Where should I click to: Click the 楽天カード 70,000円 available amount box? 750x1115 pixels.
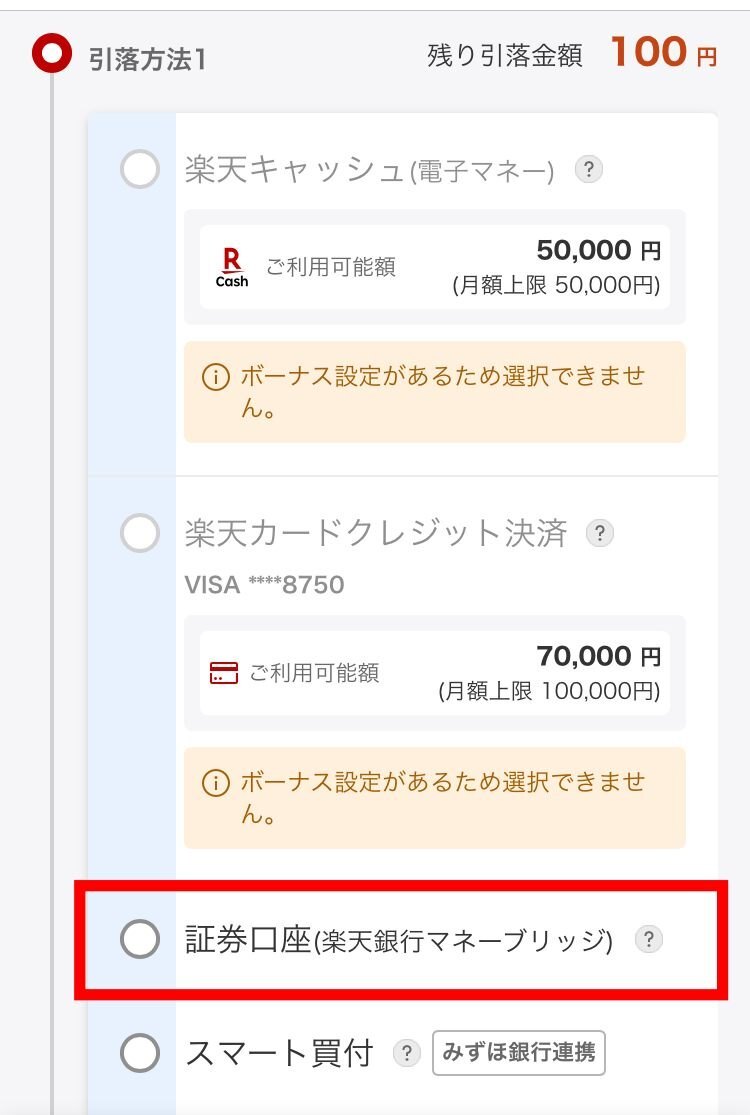click(x=434, y=673)
